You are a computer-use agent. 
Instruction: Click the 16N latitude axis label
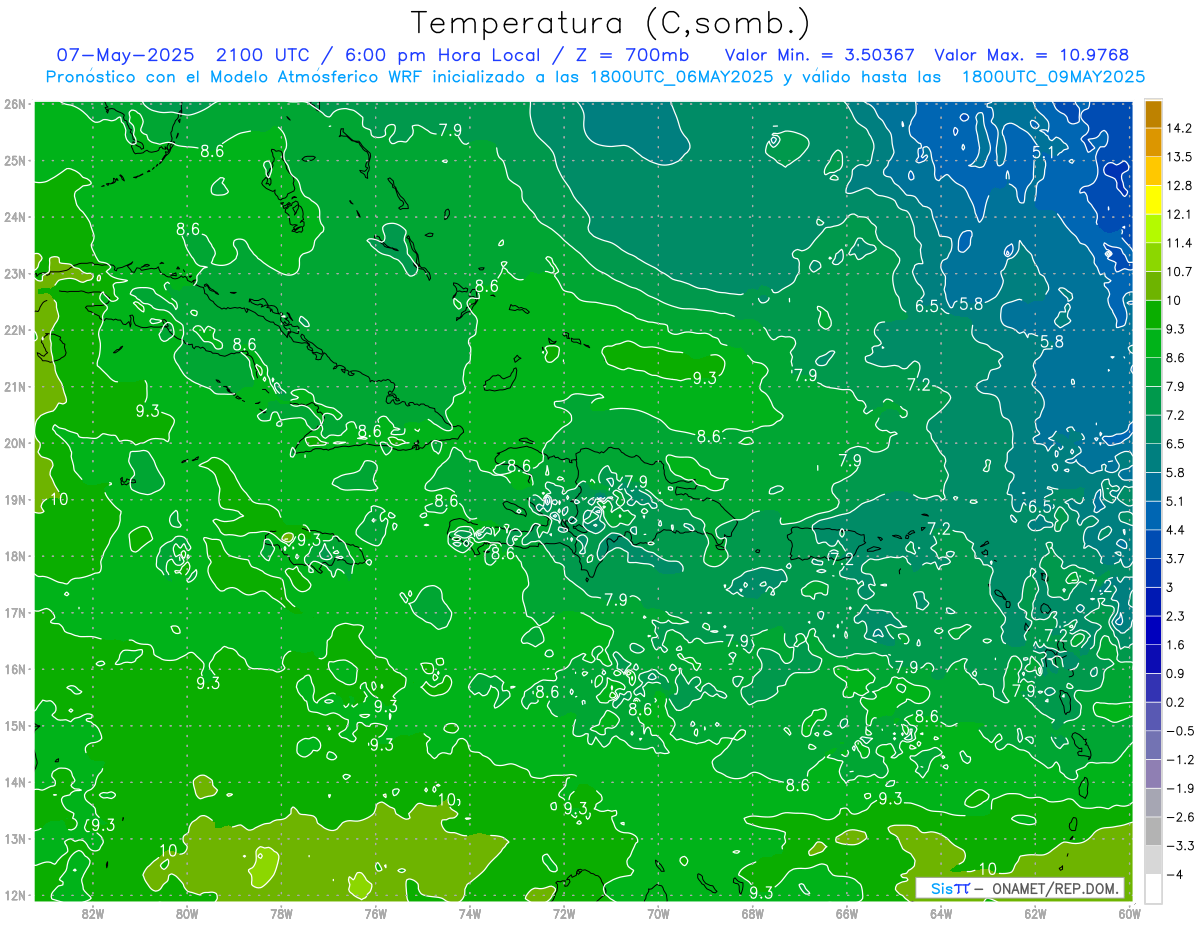click(x=14, y=669)
